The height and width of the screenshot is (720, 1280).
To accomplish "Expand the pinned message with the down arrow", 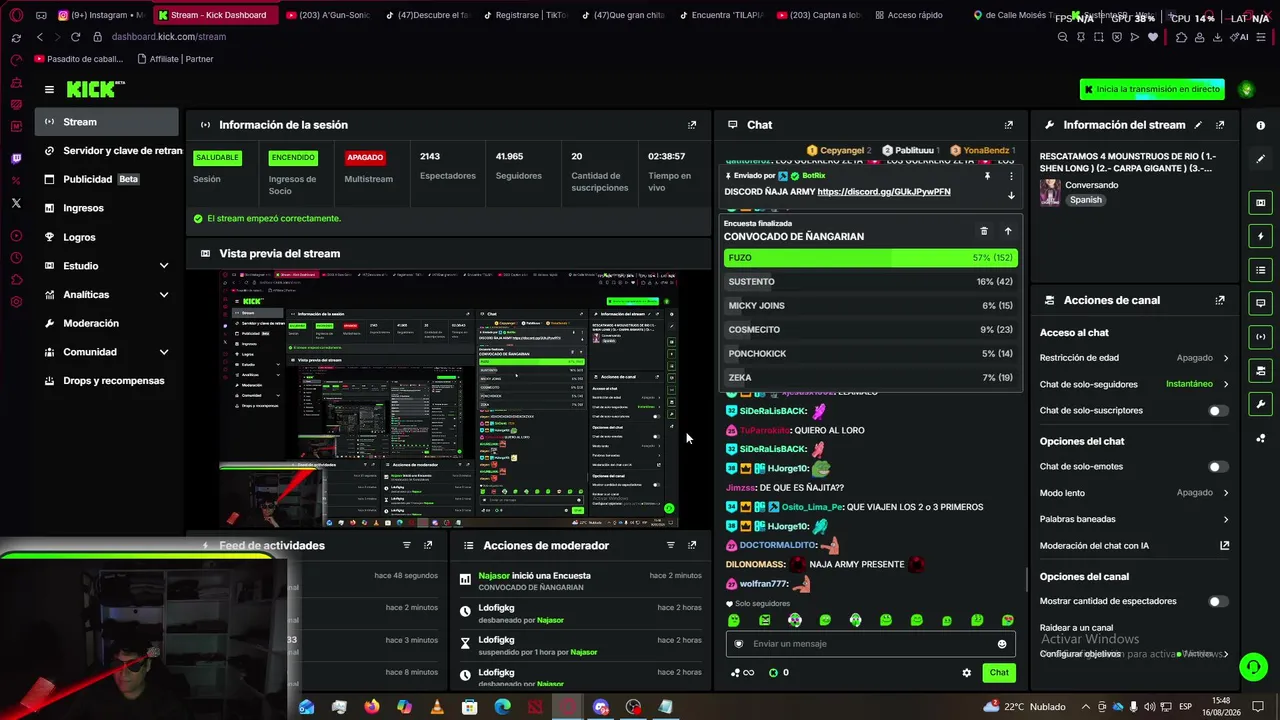I will [1011, 195].
